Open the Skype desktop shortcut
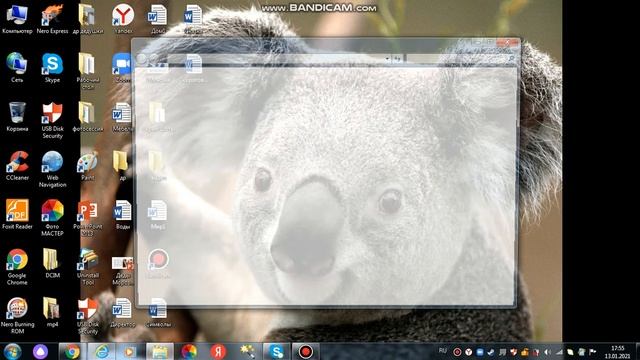 (52, 68)
